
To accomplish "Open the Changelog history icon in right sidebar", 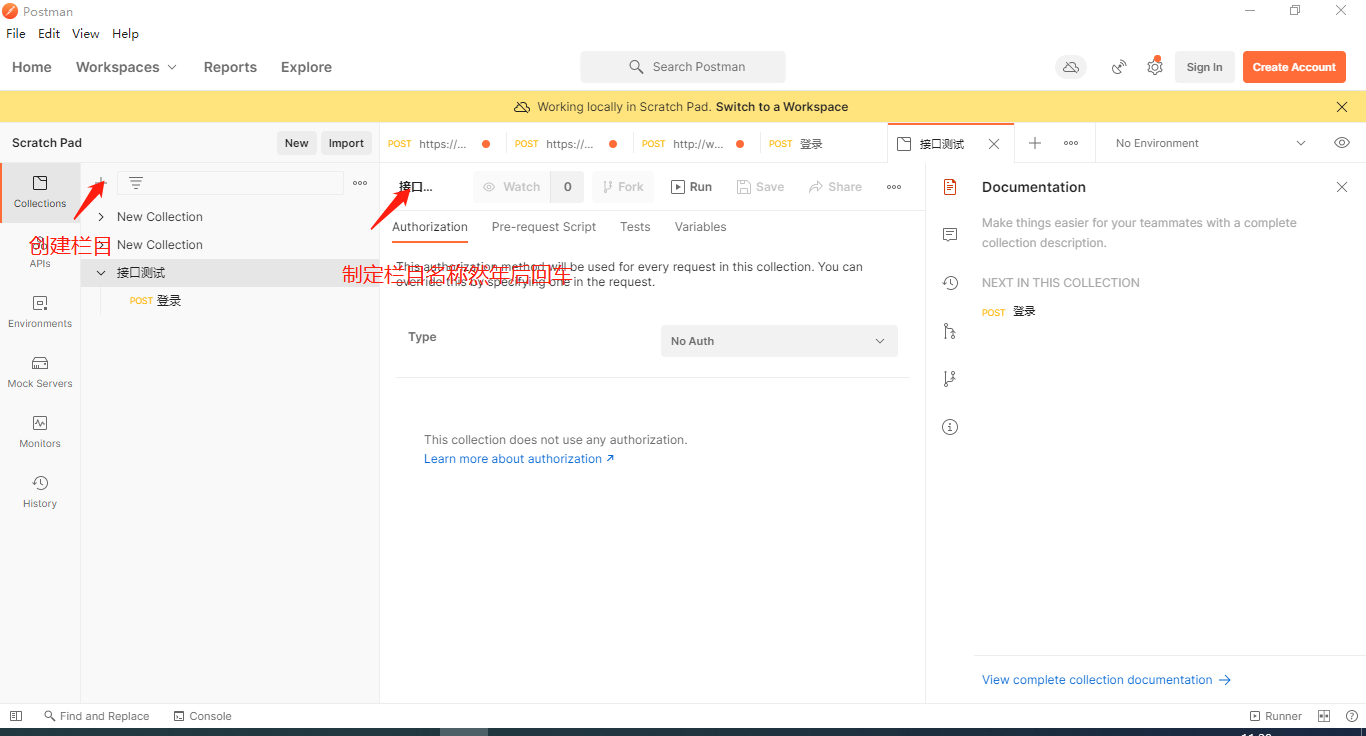I will [950, 283].
